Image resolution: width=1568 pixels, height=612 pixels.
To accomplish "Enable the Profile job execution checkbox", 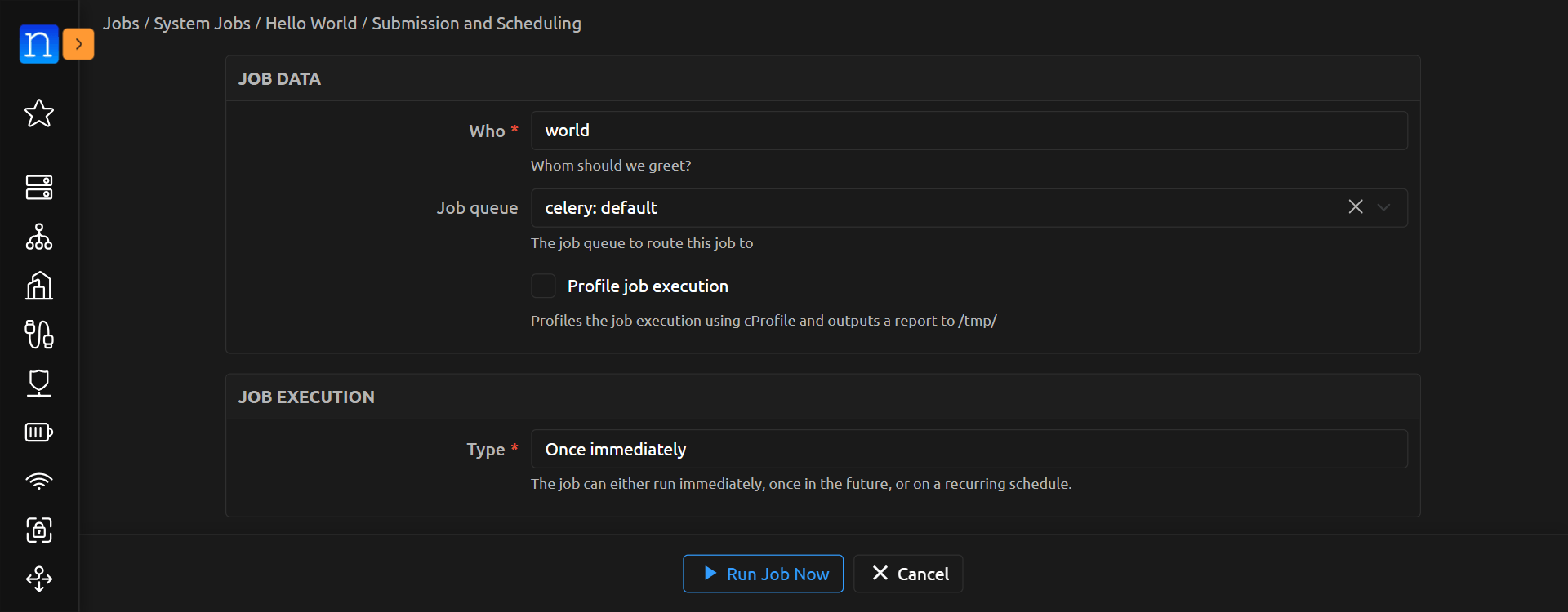I will (x=543, y=286).
